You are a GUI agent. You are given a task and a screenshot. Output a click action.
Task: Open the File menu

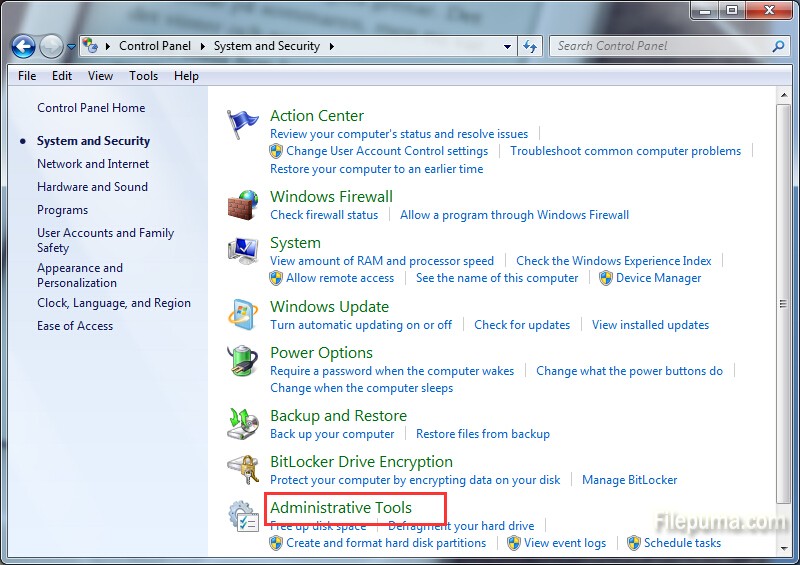(x=27, y=76)
